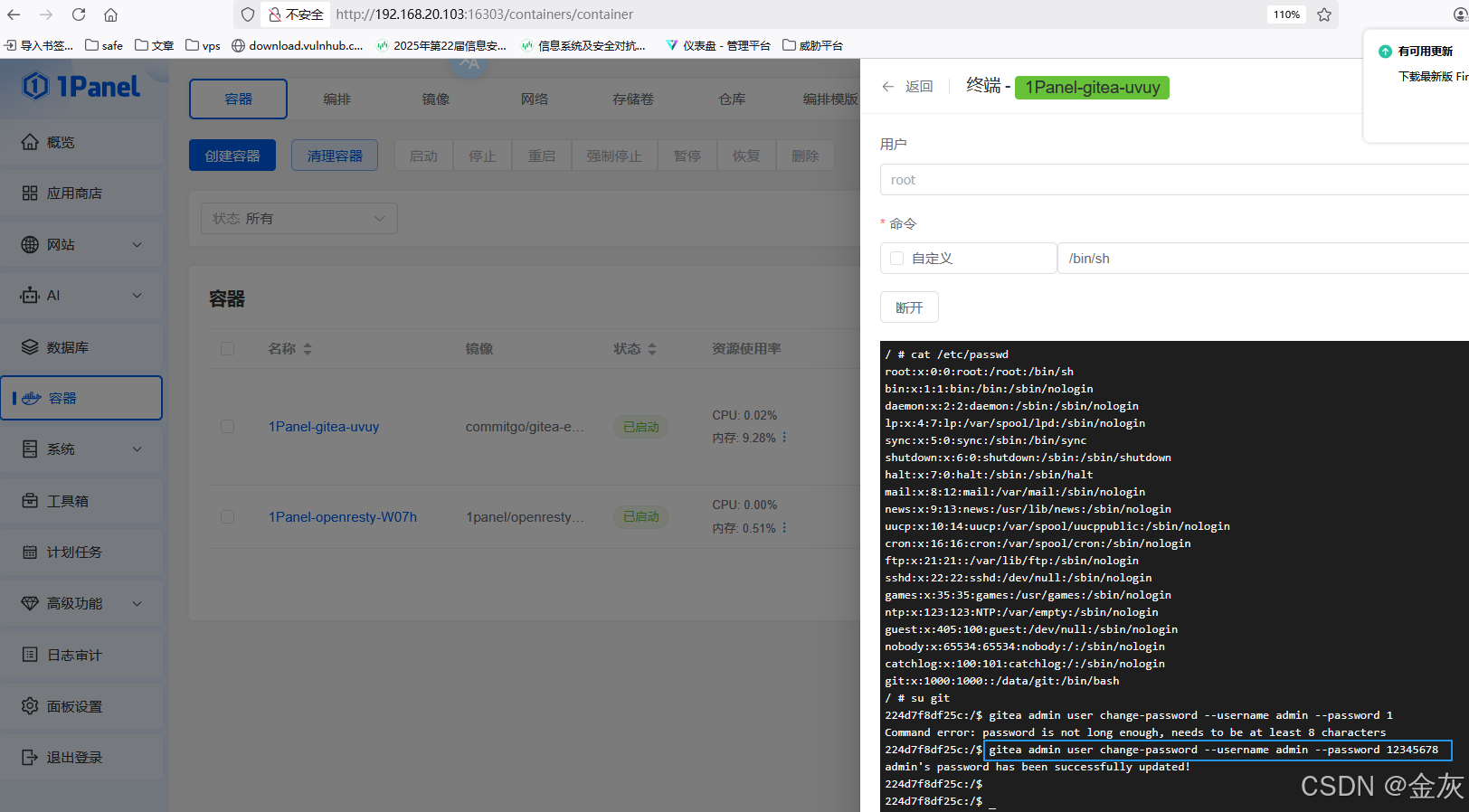
Task: Switch to the 容器 tab
Action: [238, 99]
